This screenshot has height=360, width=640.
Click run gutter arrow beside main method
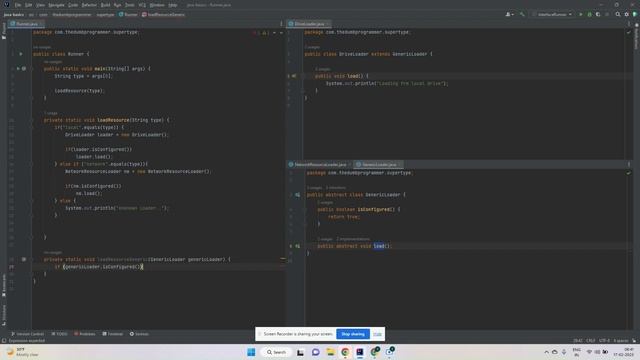[18, 69]
